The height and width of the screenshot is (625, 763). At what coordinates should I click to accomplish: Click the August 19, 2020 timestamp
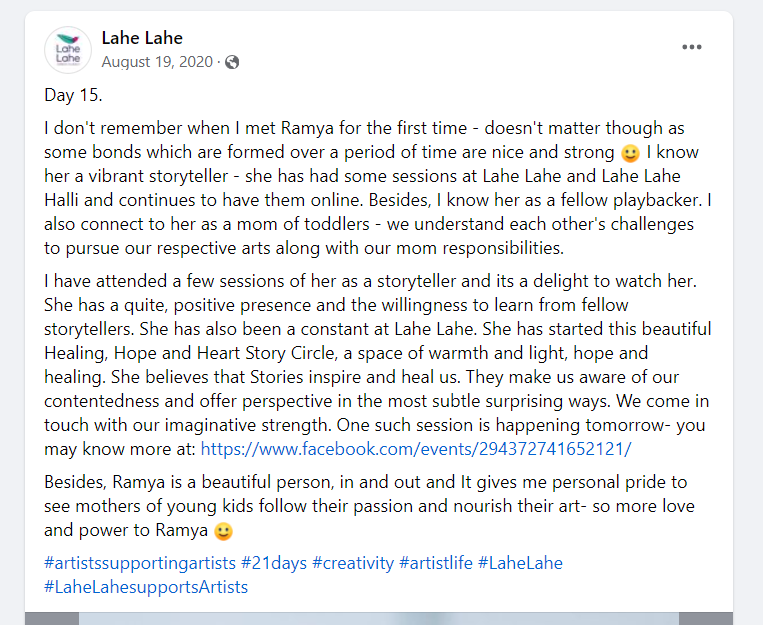click(x=157, y=62)
